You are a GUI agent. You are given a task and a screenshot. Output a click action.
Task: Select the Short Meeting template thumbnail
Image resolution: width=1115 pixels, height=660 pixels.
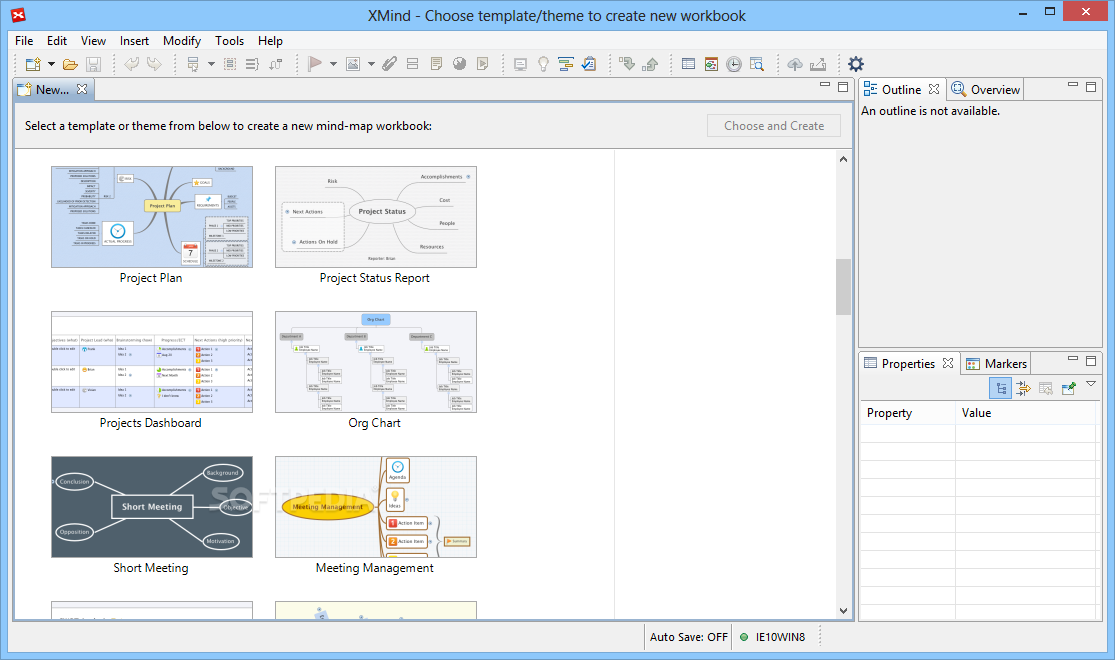coord(151,507)
